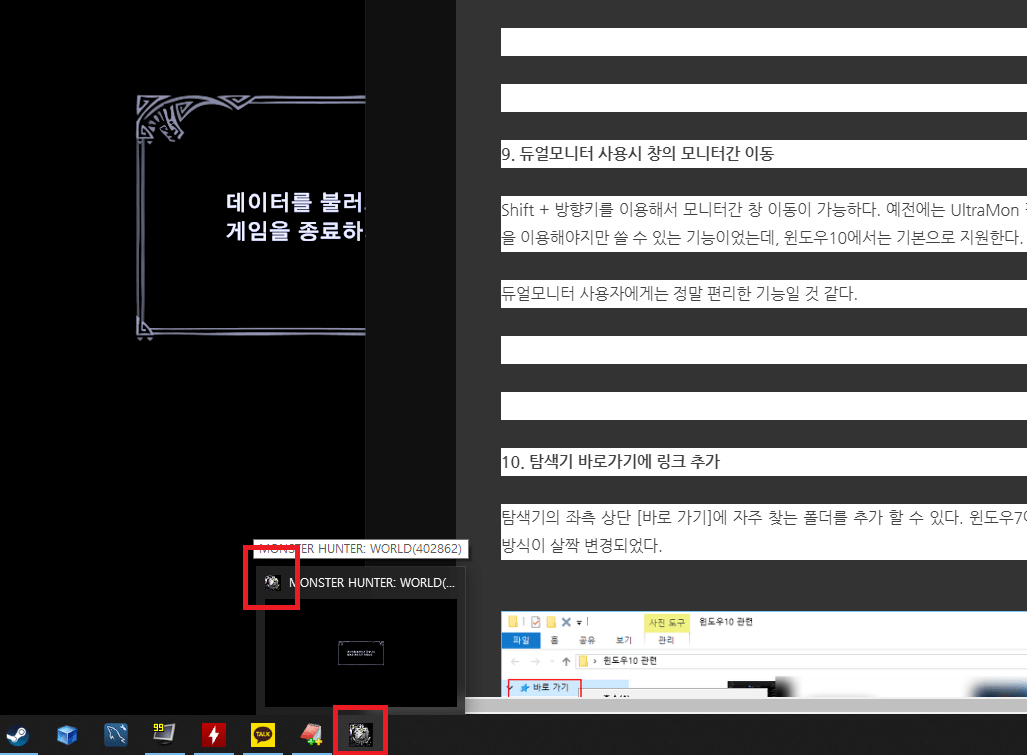
Task: Click the New Folder icon in Explorer toolbar
Action: coord(551,622)
